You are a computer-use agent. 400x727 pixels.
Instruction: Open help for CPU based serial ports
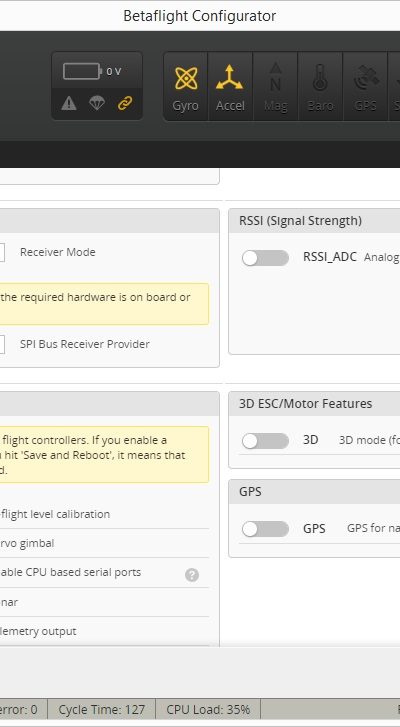click(x=192, y=575)
